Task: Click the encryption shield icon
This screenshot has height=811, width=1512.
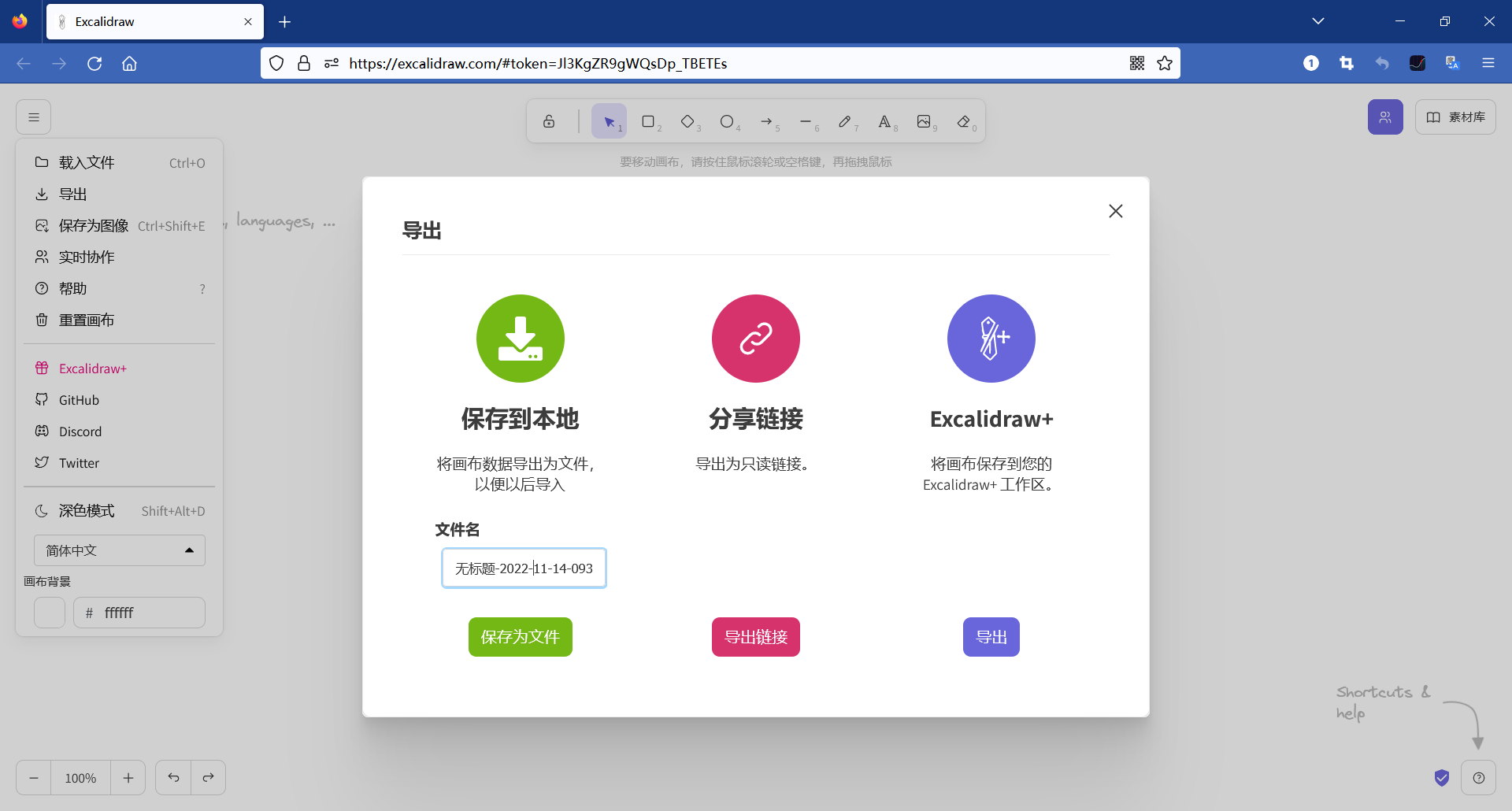Action: [x=1442, y=778]
